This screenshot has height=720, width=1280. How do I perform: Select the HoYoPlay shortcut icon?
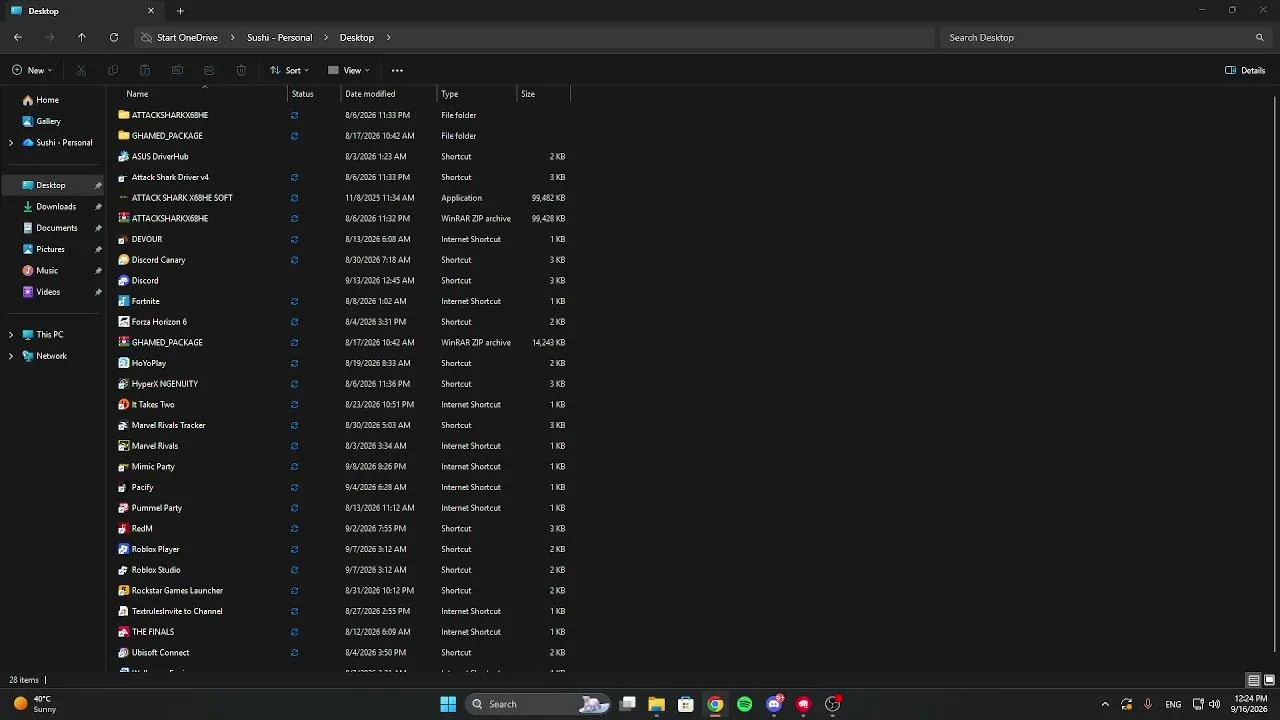tap(124, 363)
